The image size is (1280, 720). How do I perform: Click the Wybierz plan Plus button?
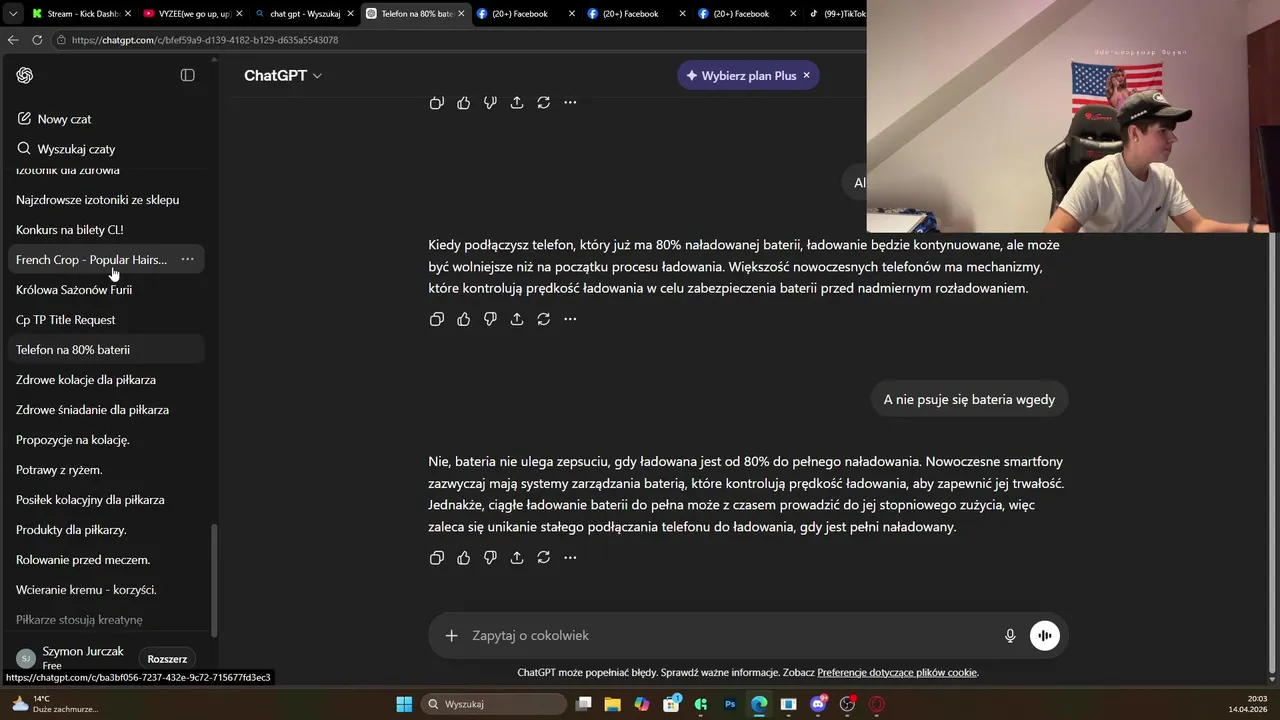coord(741,75)
